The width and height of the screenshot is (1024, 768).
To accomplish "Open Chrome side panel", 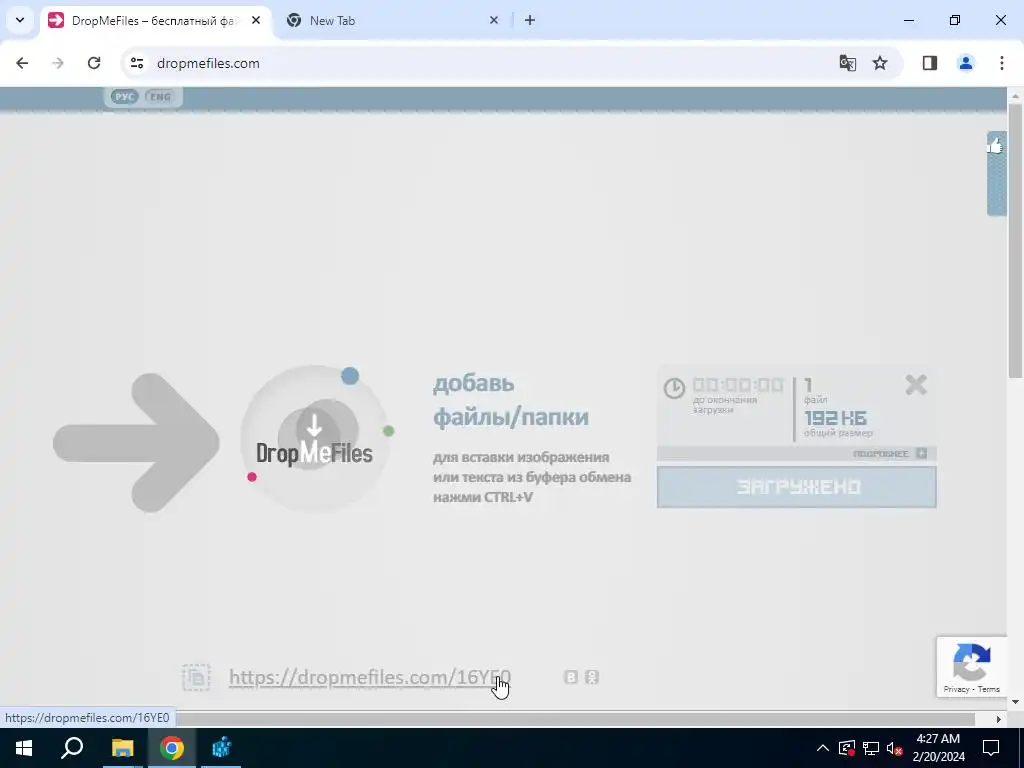I will click(x=930, y=63).
